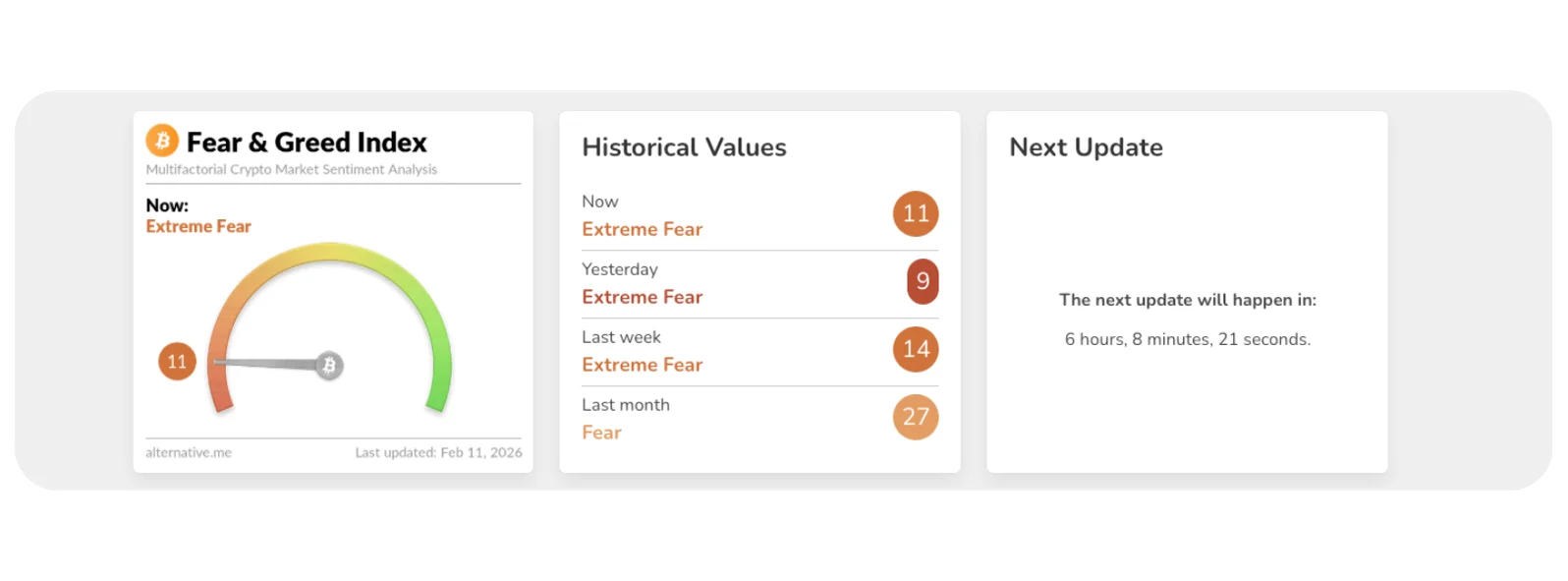This screenshot has height=581, width=1568.
Task: Click the orange Bitcoin logo icon
Action: [x=162, y=141]
